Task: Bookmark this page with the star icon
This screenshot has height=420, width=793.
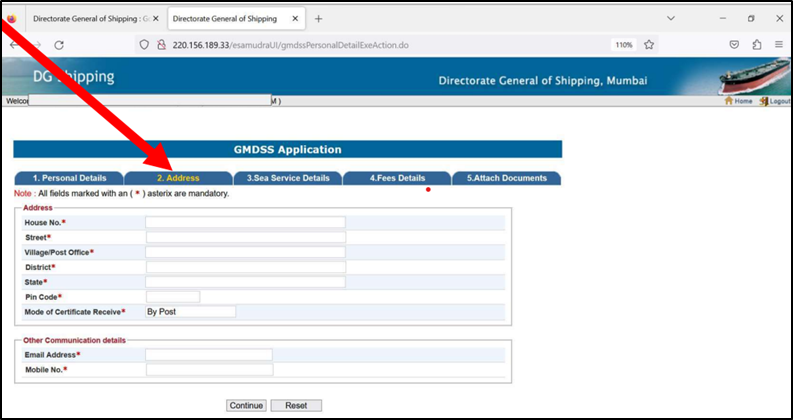Action: [649, 45]
